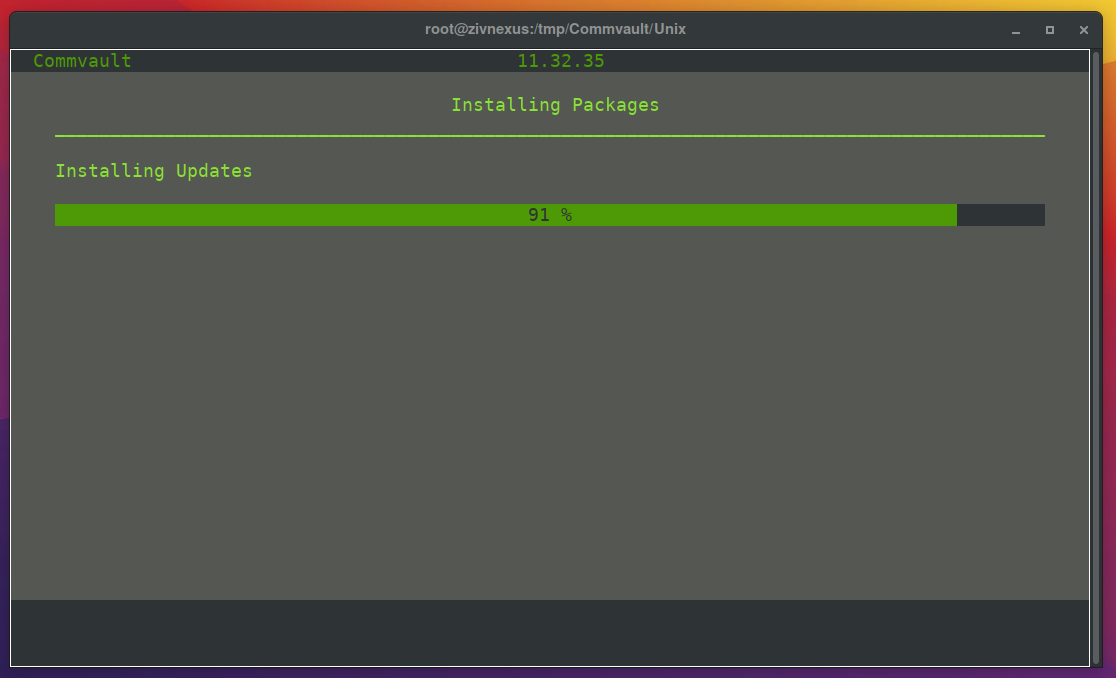This screenshot has width=1116, height=678.
Task: Click blank space right of Installing Updates text
Action: pos(650,171)
